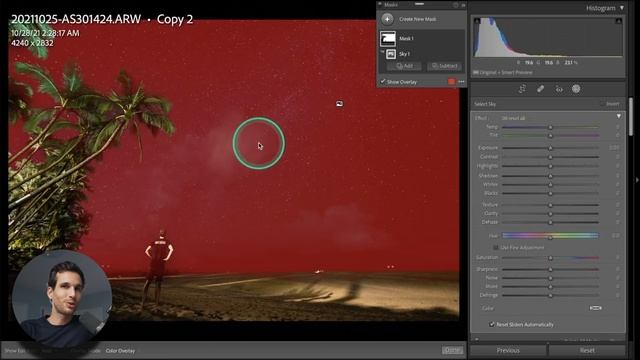This screenshot has height=360, width=640.
Task: Adjust the Blacks slider handle
Action: pyautogui.click(x=550, y=193)
